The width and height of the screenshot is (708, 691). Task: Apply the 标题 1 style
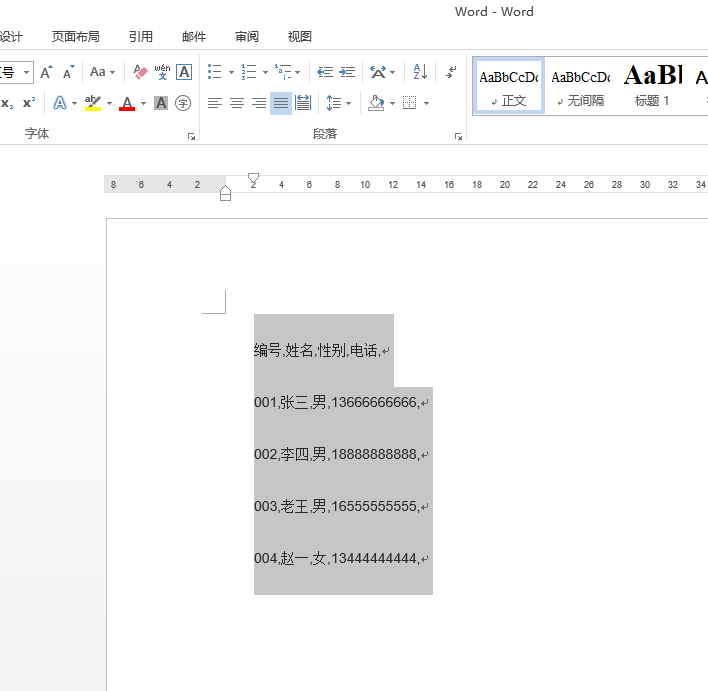(x=652, y=86)
